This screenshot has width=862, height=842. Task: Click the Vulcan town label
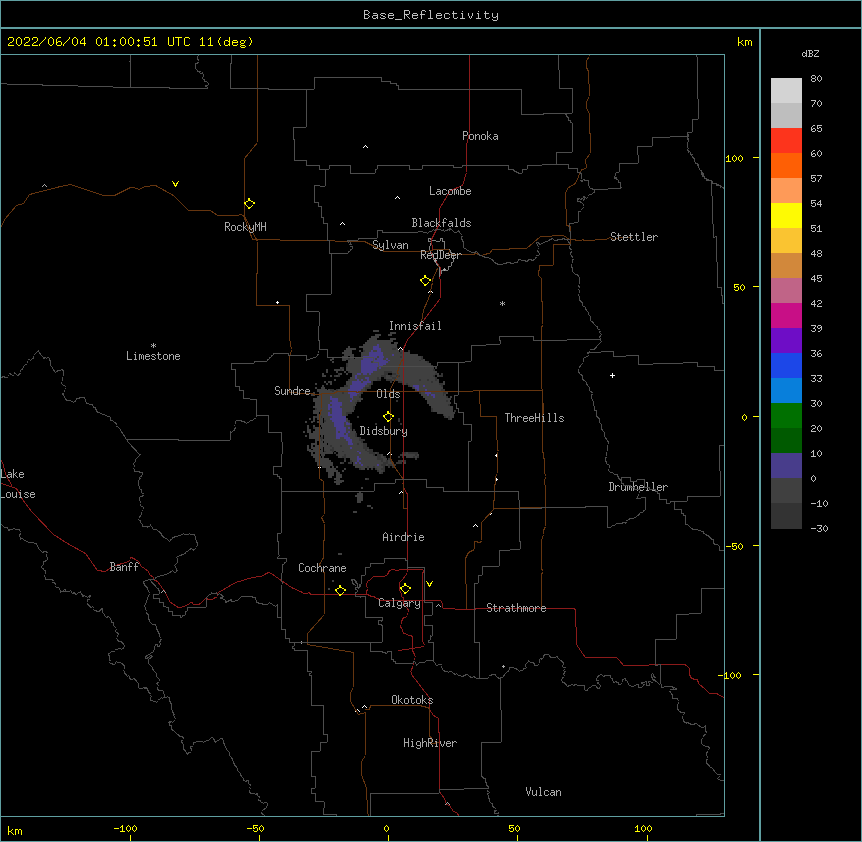543,792
